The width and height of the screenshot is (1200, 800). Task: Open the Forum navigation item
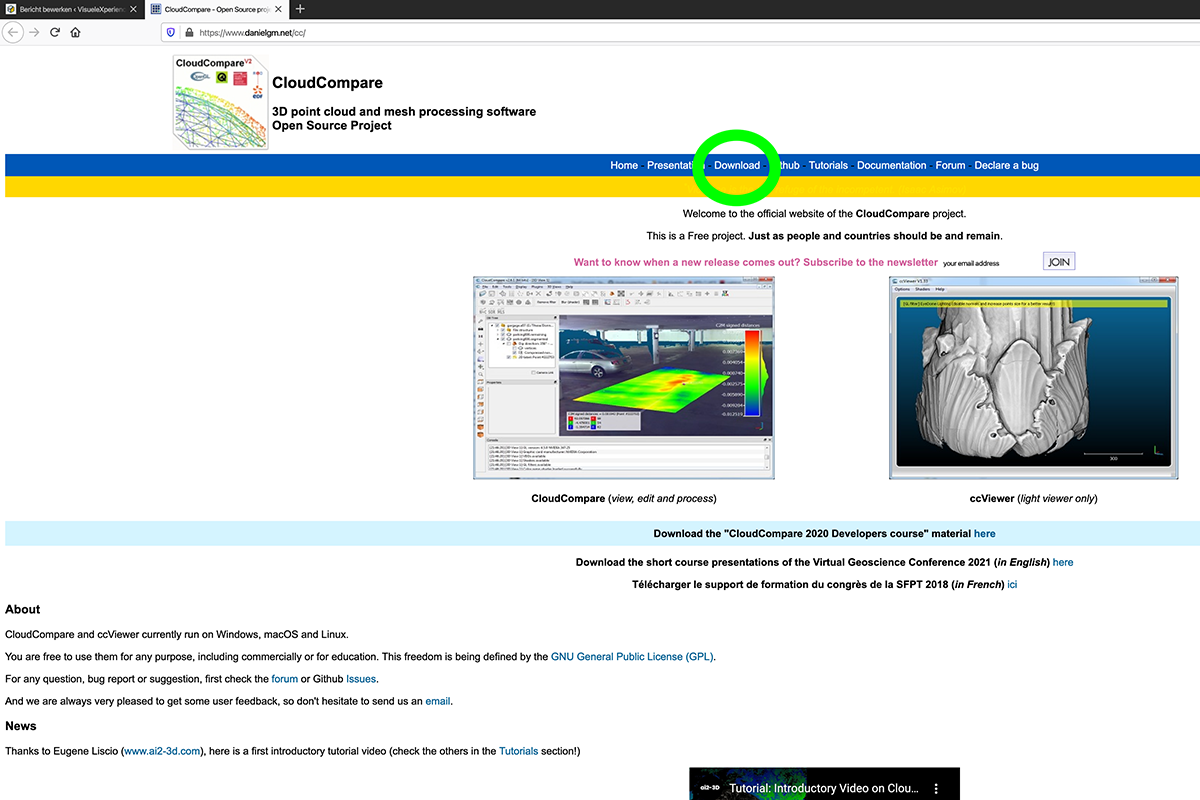951,165
